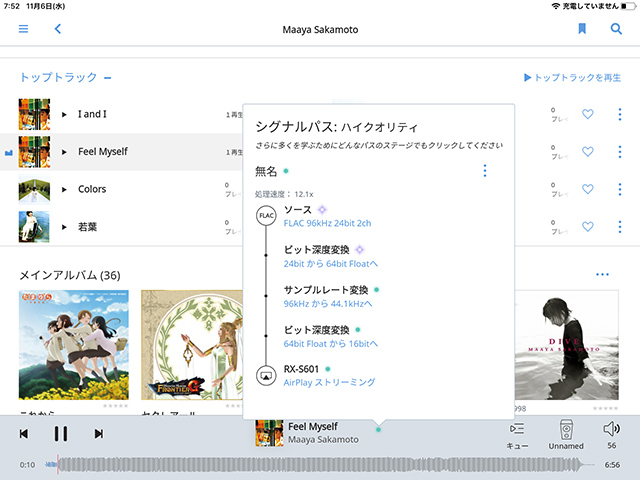Screen dimensions: 640x480
Task: Click 64bit Float から 16bit conversion detail
Action: click(331, 344)
